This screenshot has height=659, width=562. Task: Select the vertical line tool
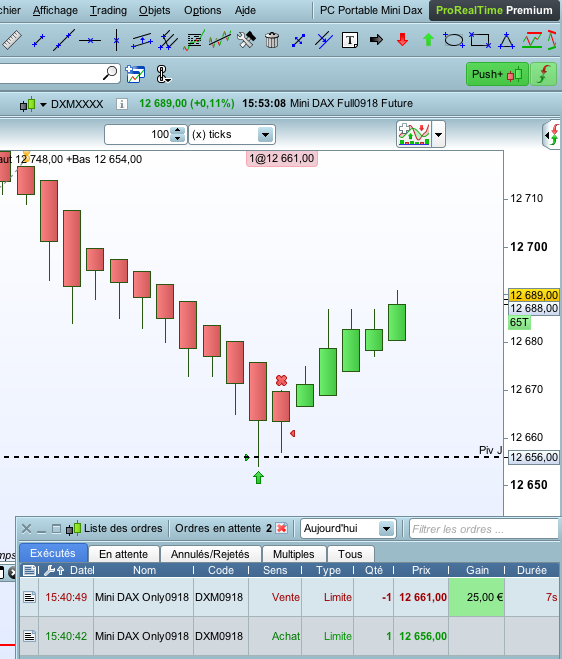116,40
